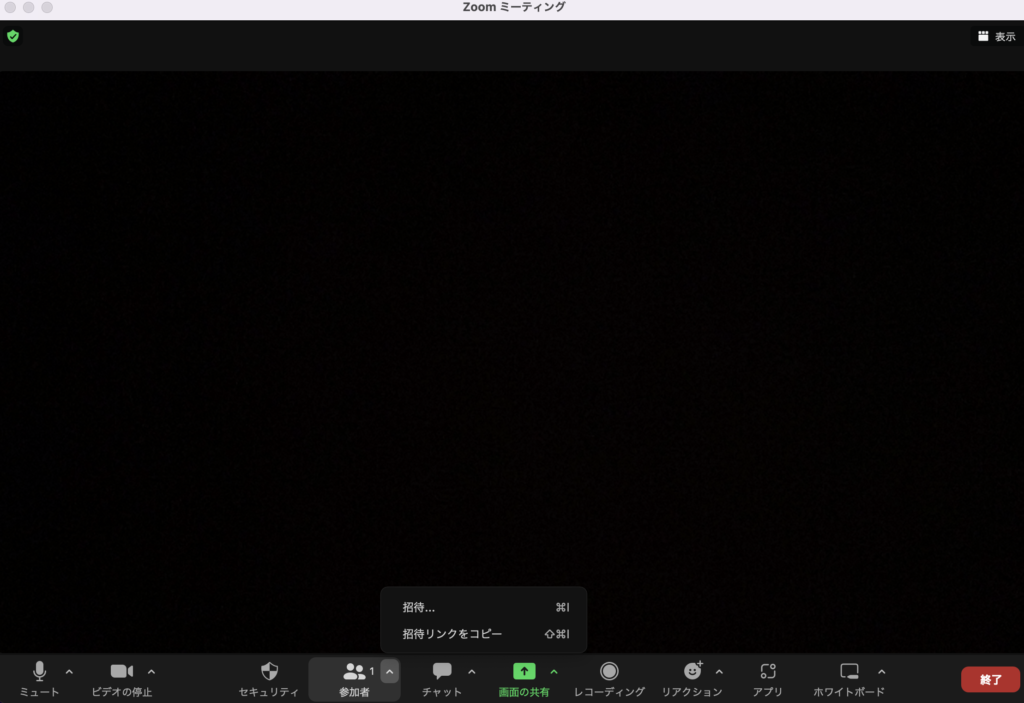Expand share options arrow beside Share Screen
Viewport: 1024px width, 703px height.
click(554, 672)
